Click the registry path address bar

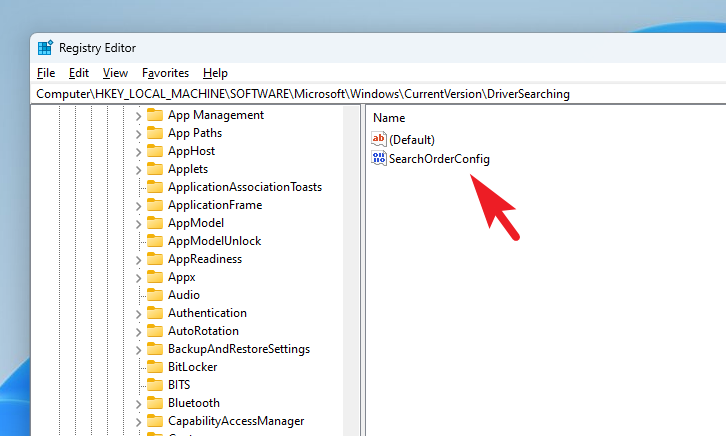380,94
